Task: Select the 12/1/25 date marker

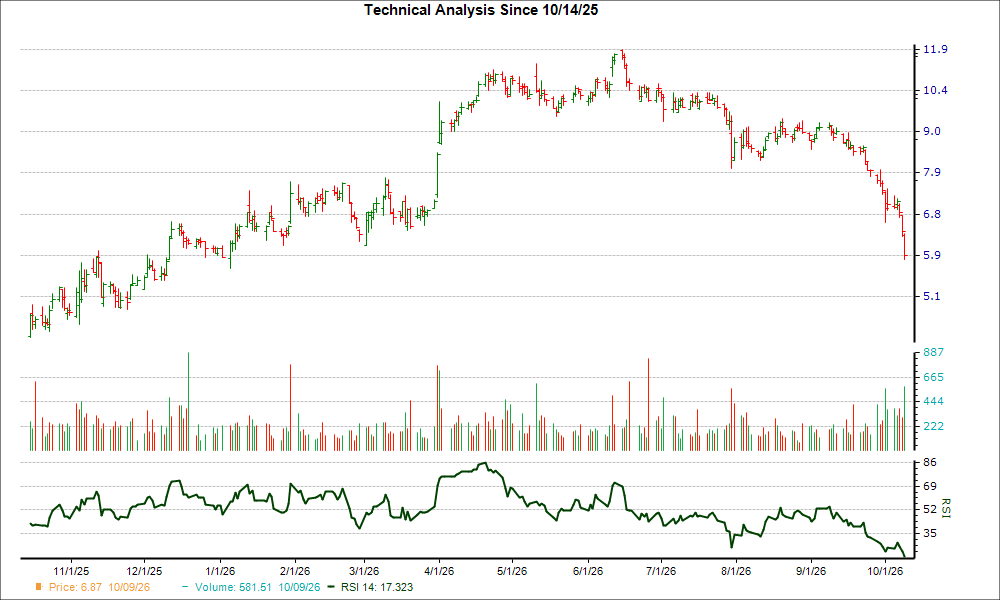Action: pyautogui.click(x=144, y=571)
